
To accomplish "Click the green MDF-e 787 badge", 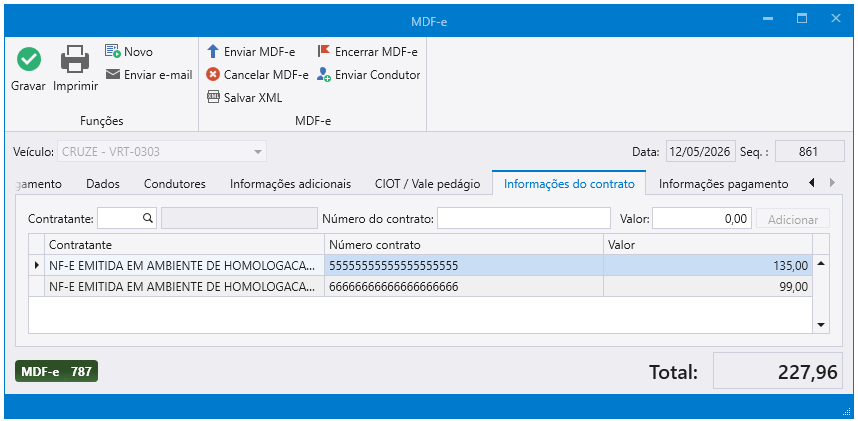I will click(x=56, y=371).
